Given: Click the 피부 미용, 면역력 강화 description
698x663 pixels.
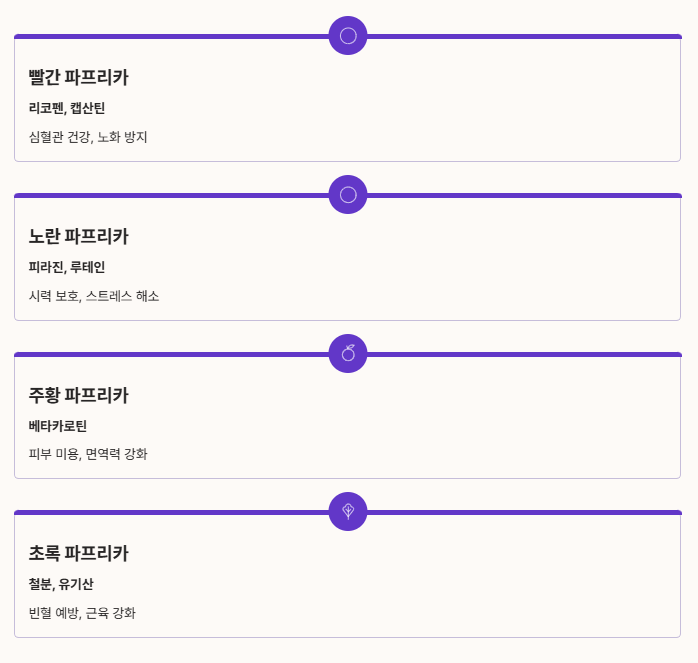Looking at the screenshot, I should [88, 454].
